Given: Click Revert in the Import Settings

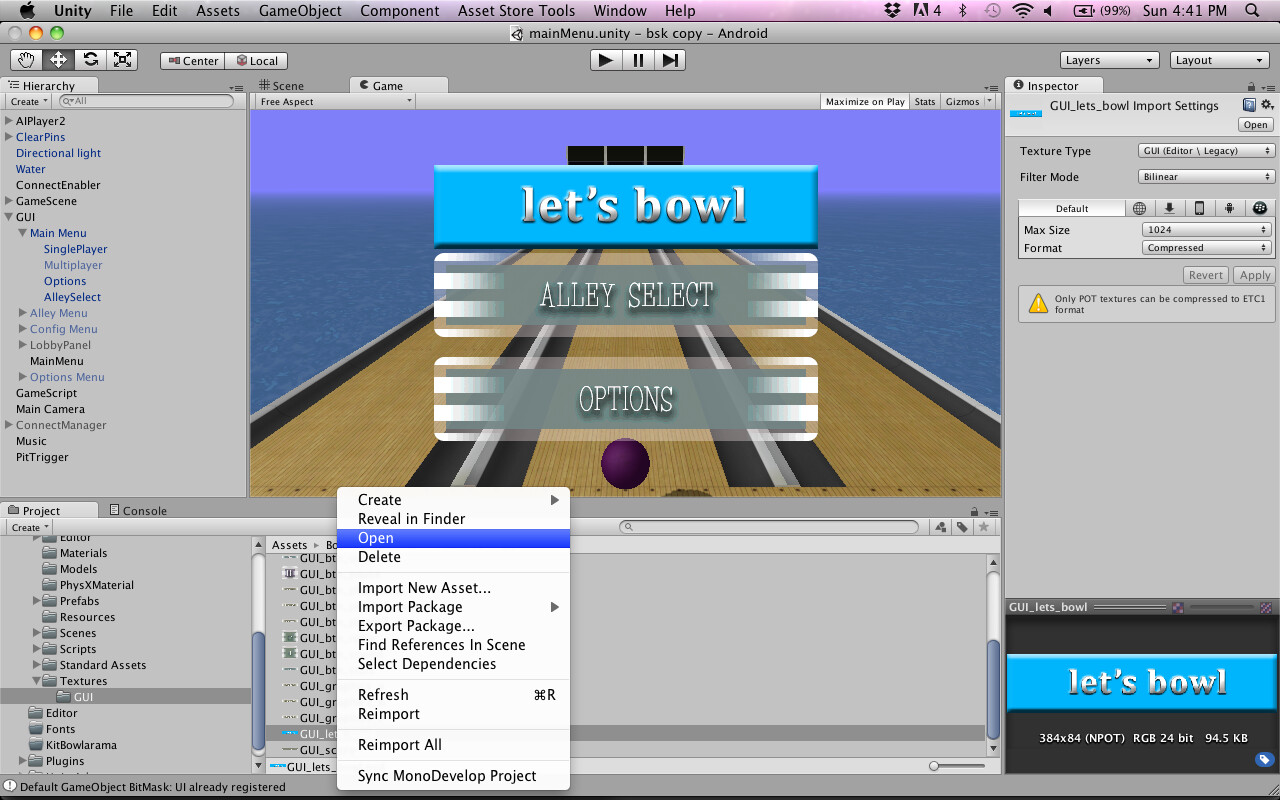Looking at the screenshot, I should click(1205, 274).
